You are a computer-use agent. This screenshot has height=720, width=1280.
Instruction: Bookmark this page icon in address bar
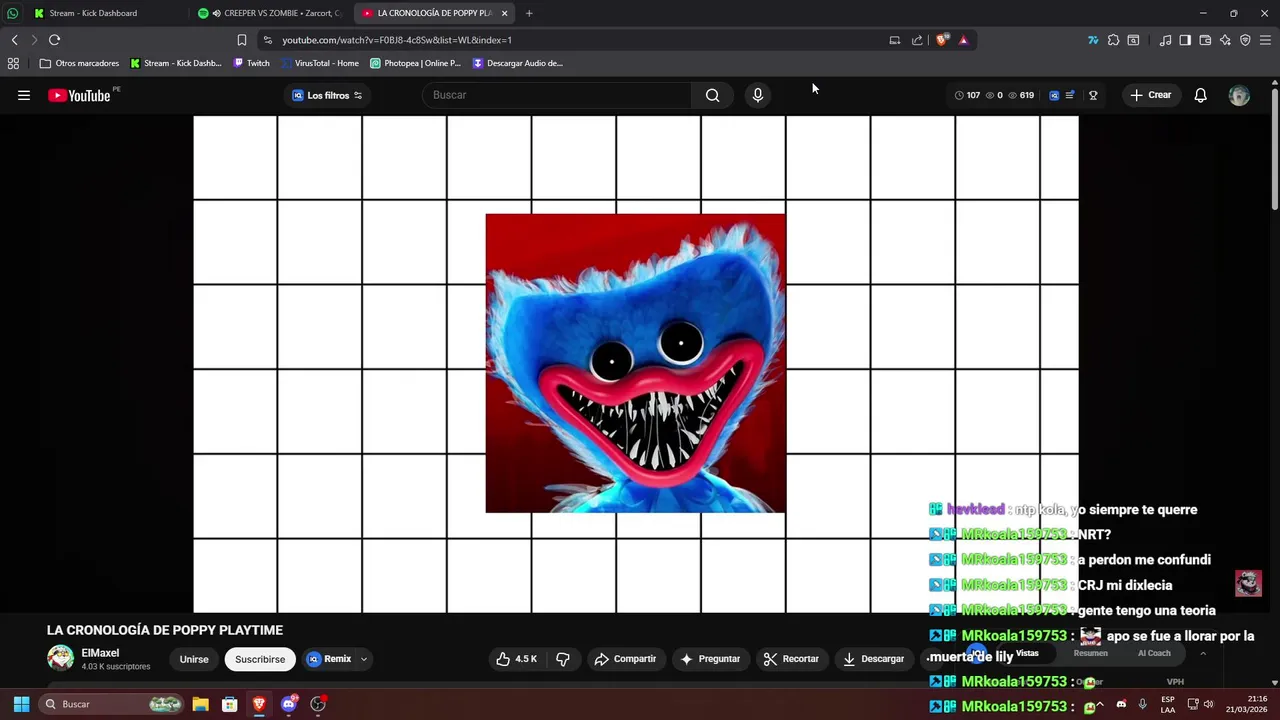[x=242, y=40]
